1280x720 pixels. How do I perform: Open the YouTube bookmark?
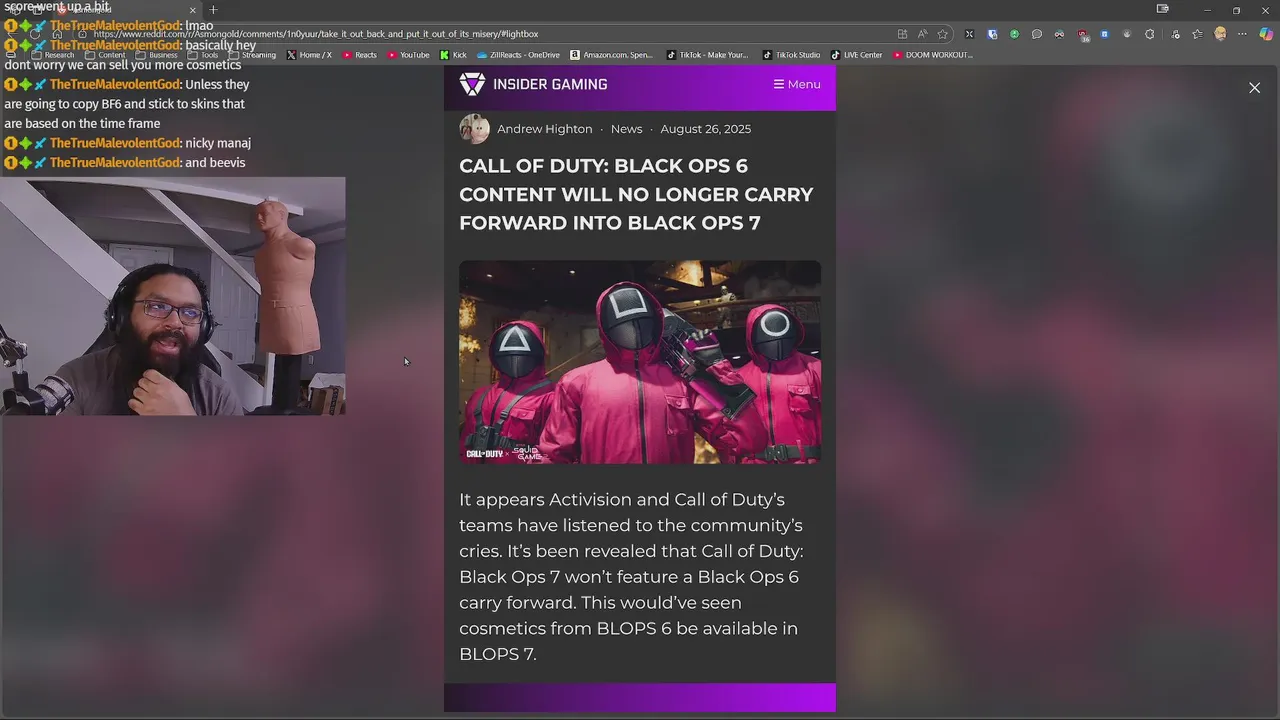(409, 55)
